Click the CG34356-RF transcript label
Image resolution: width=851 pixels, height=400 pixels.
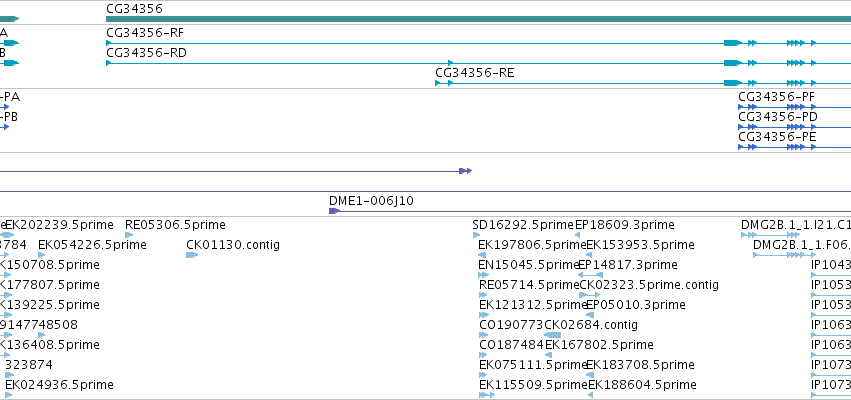pyautogui.click(x=145, y=33)
